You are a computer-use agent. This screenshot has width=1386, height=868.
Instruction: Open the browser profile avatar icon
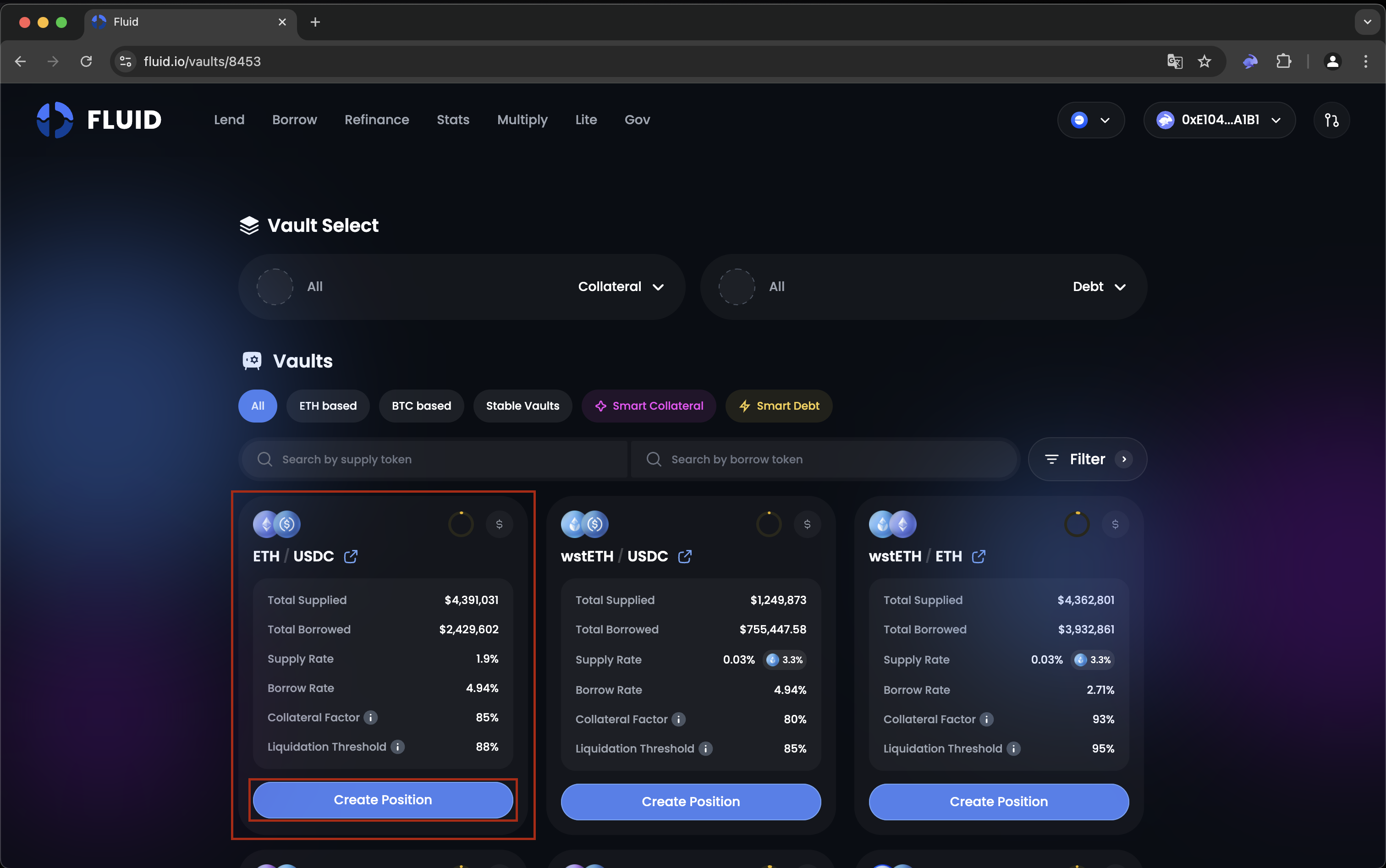pos(1332,61)
